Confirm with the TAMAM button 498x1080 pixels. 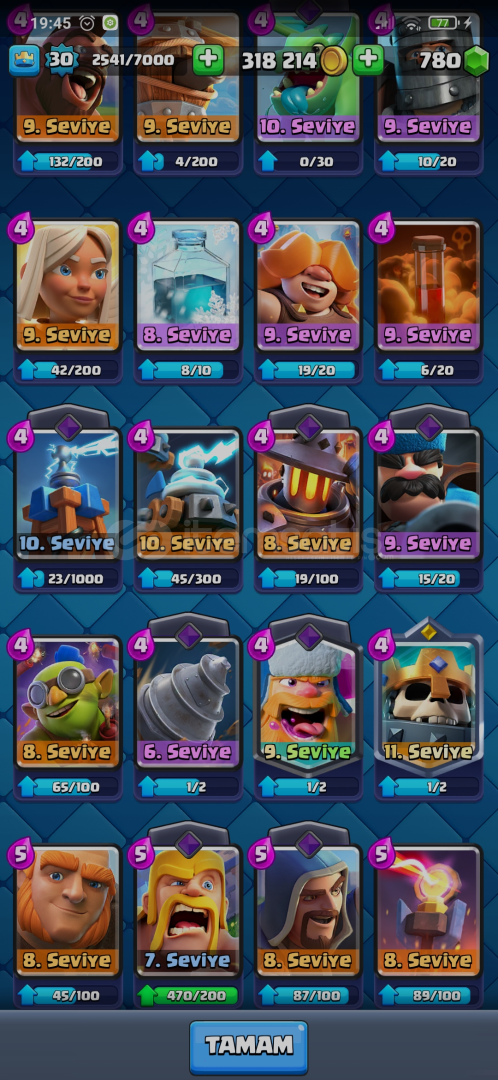249,1046
